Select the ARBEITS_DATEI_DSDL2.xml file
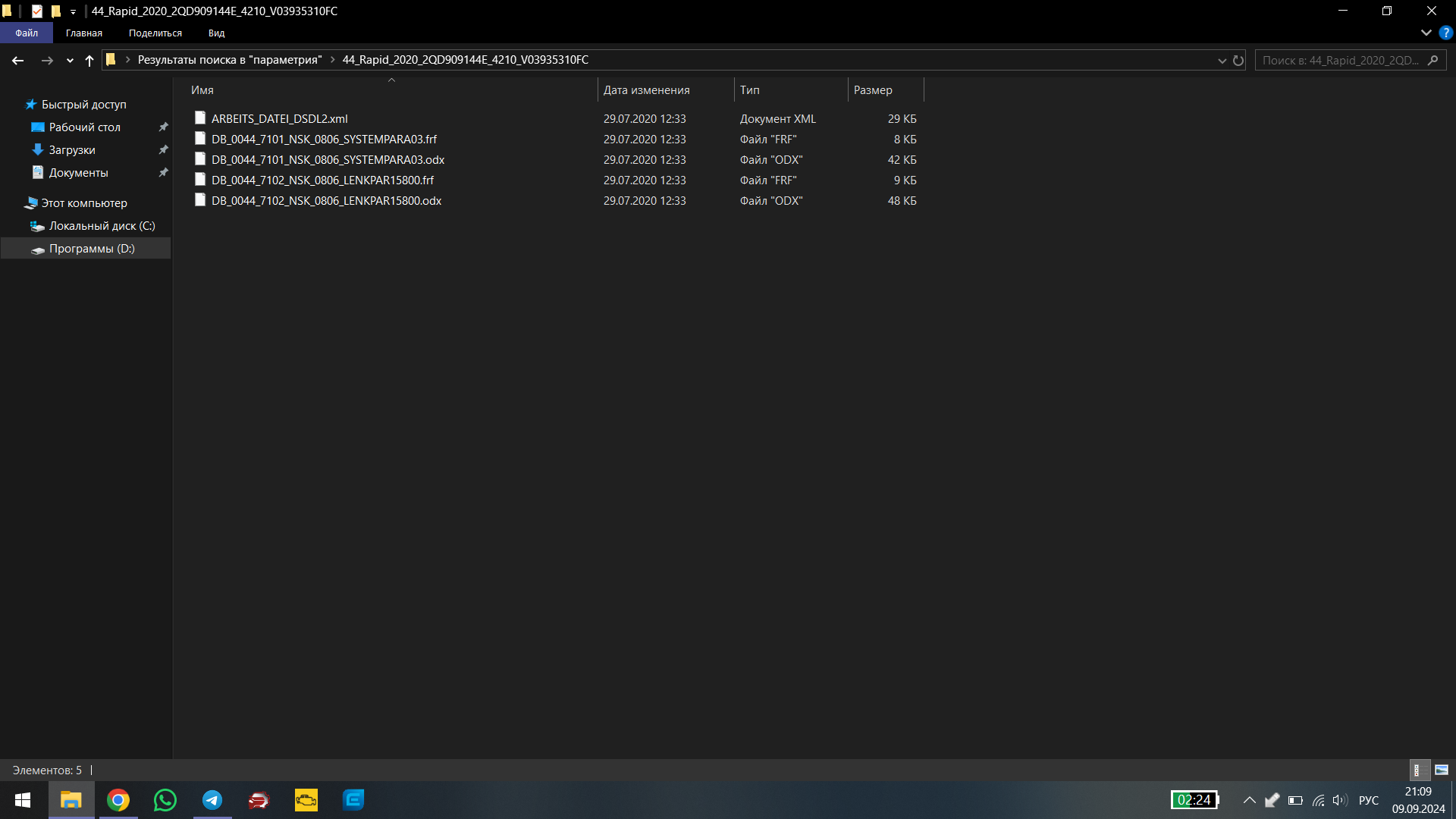 point(279,118)
